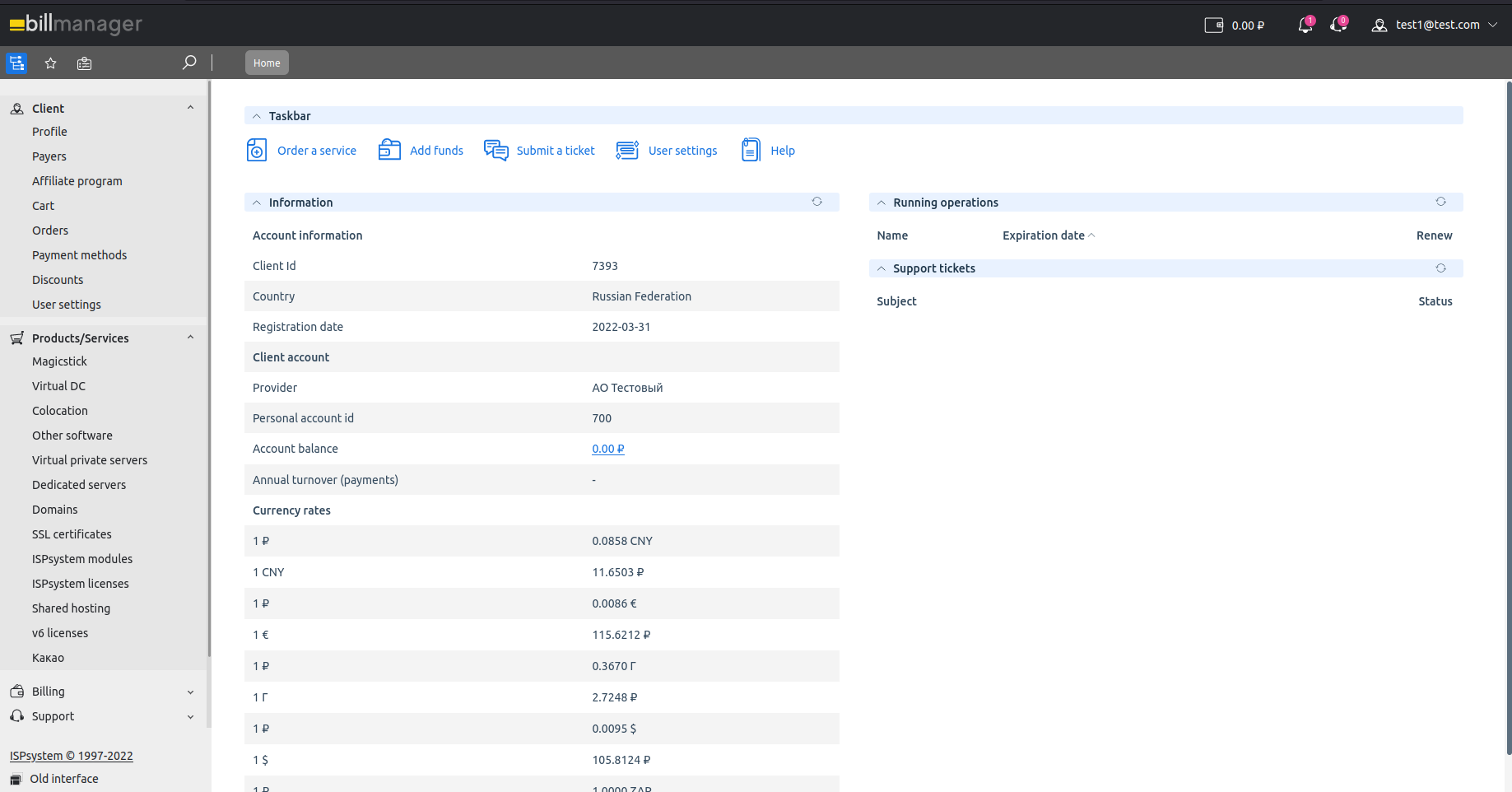Click the Add funds link
This screenshot has height=792, width=1512.
pyautogui.click(x=436, y=151)
